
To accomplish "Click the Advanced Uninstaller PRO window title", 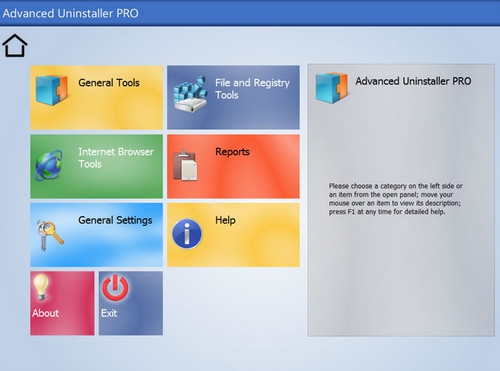I will pyautogui.click(x=70, y=13).
